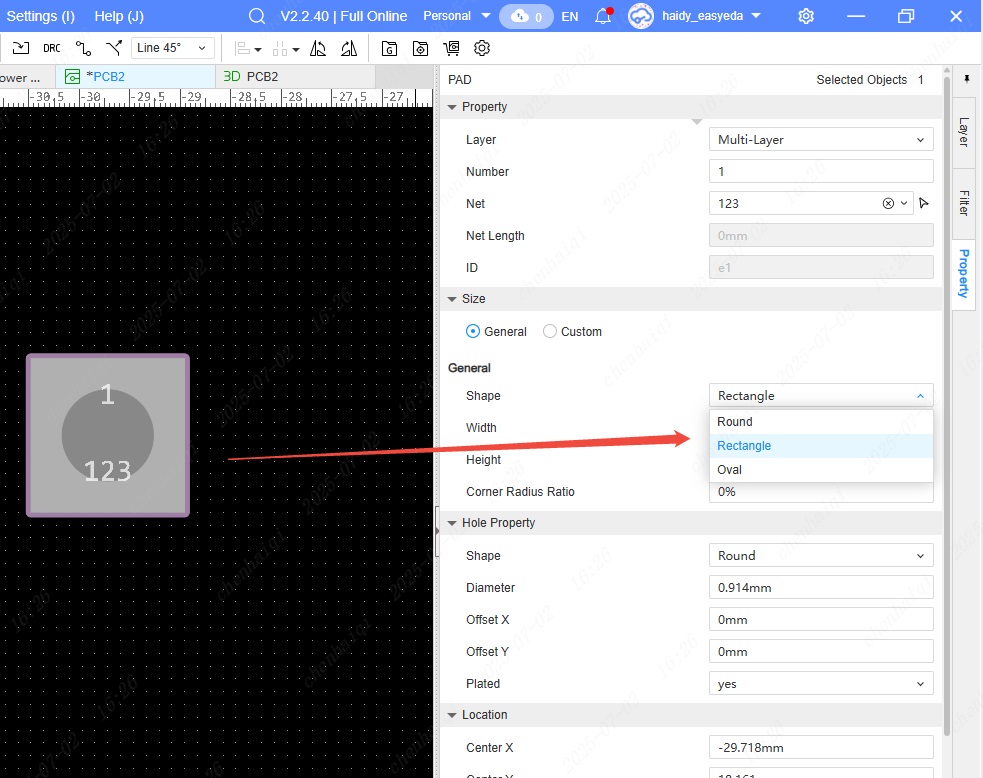Clear the Net field with X icon
The width and height of the screenshot is (983, 778).
pos(888,203)
